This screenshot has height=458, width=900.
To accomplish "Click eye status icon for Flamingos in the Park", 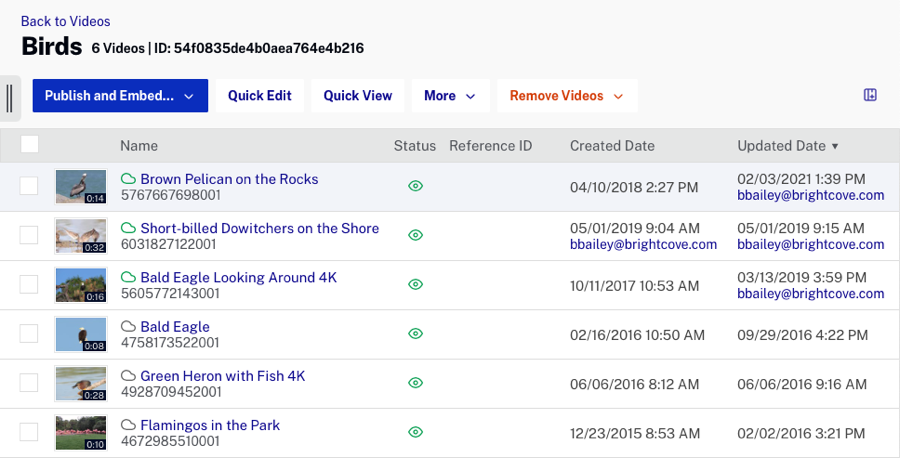I will [x=415, y=432].
